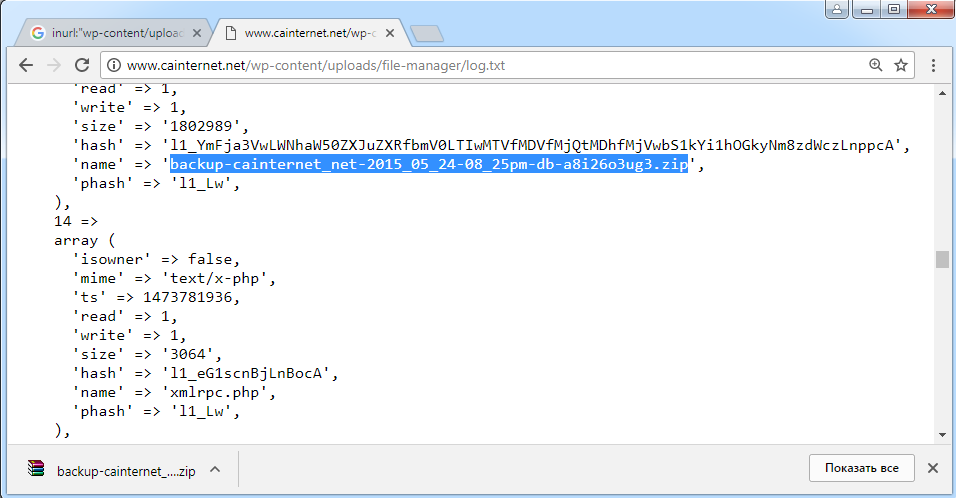Click the name 'xmlrpc.php'
The image size is (956, 498).
coord(214,393)
